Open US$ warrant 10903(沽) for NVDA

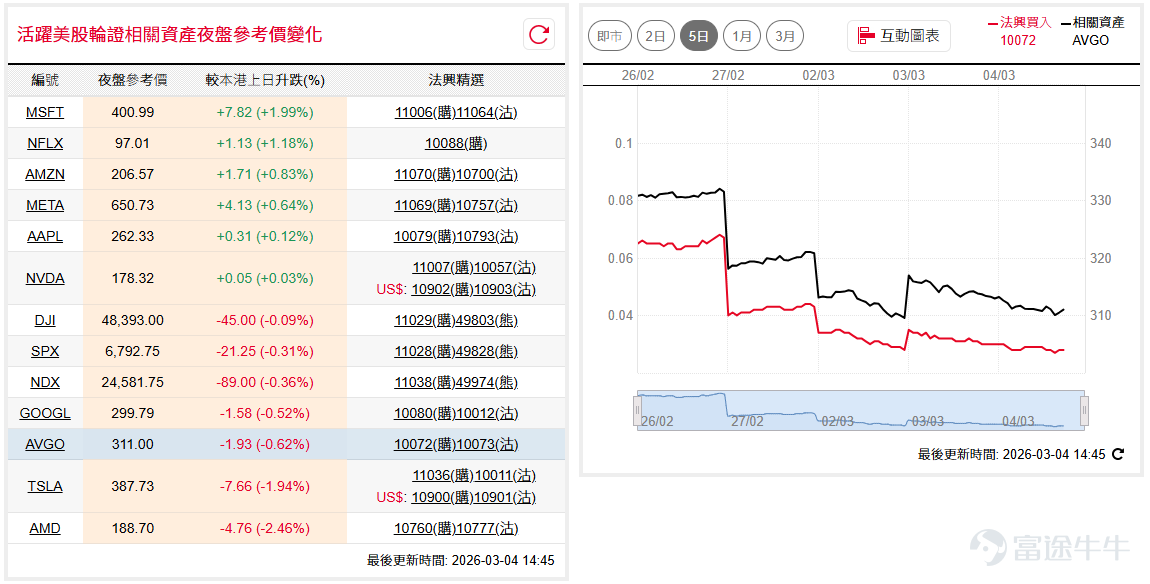tap(505, 289)
